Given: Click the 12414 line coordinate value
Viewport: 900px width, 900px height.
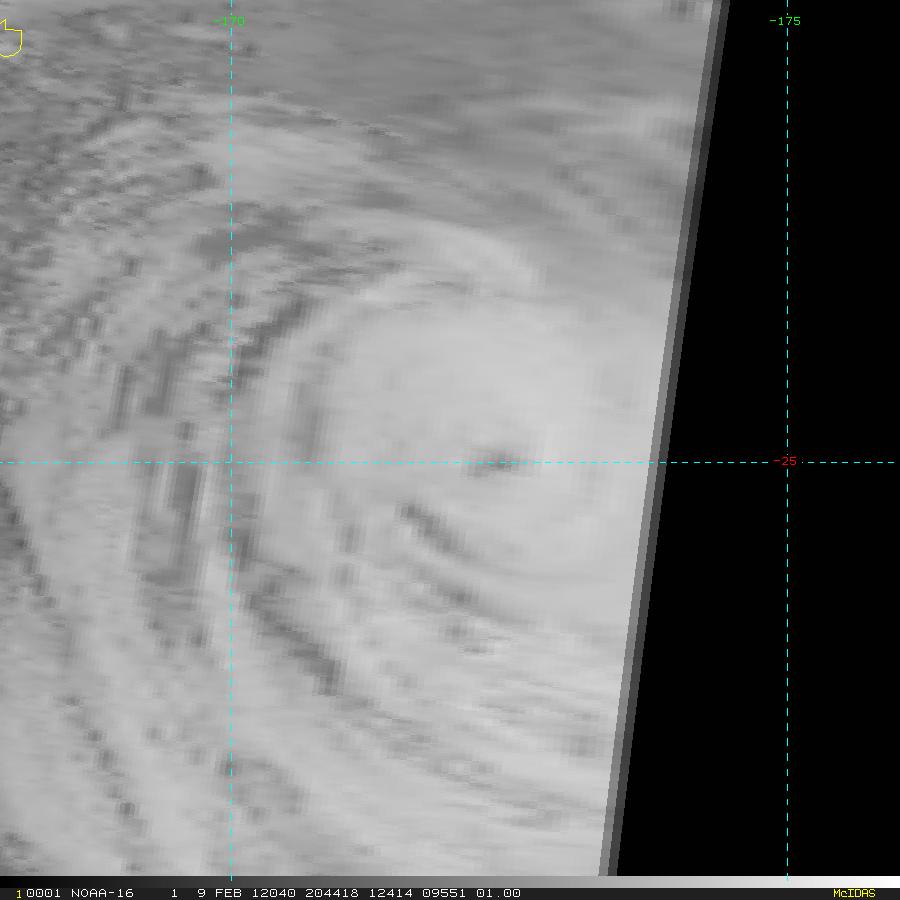Looking at the screenshot, I should pyautogui.click(x=390, y=893).
